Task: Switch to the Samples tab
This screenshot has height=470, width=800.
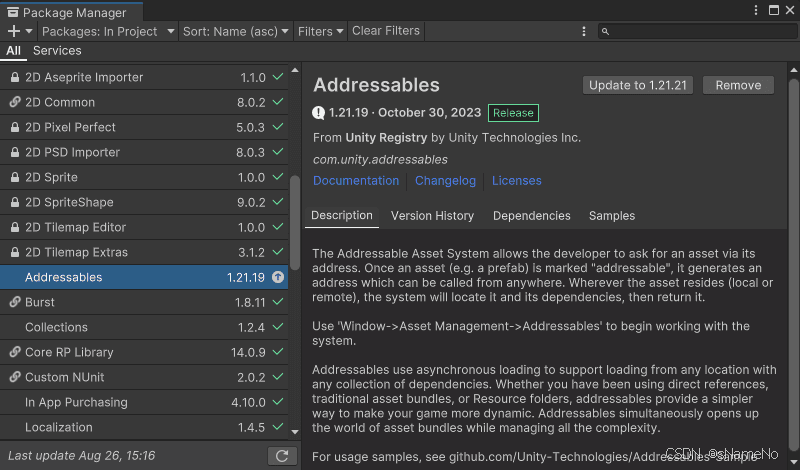Action: point(612,216)
